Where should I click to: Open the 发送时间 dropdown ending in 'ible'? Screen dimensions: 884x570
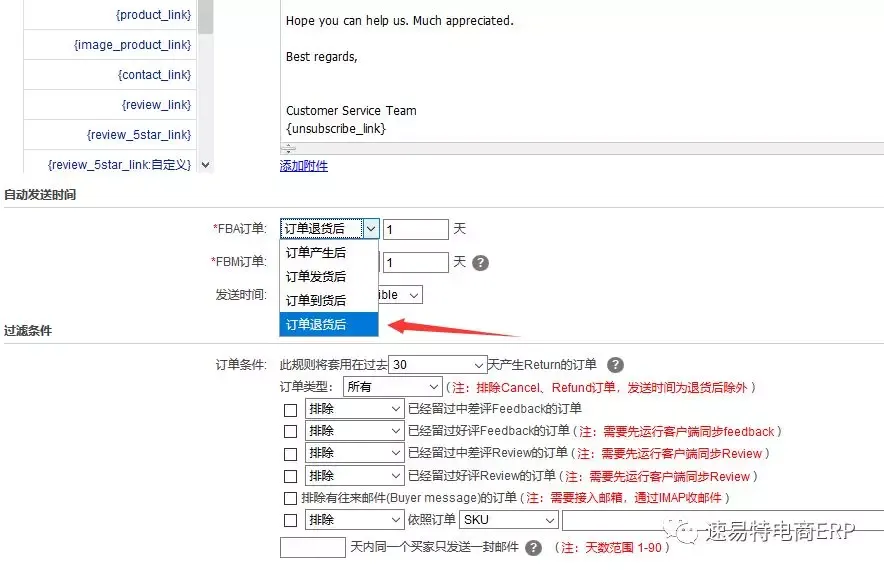point(400,295)
